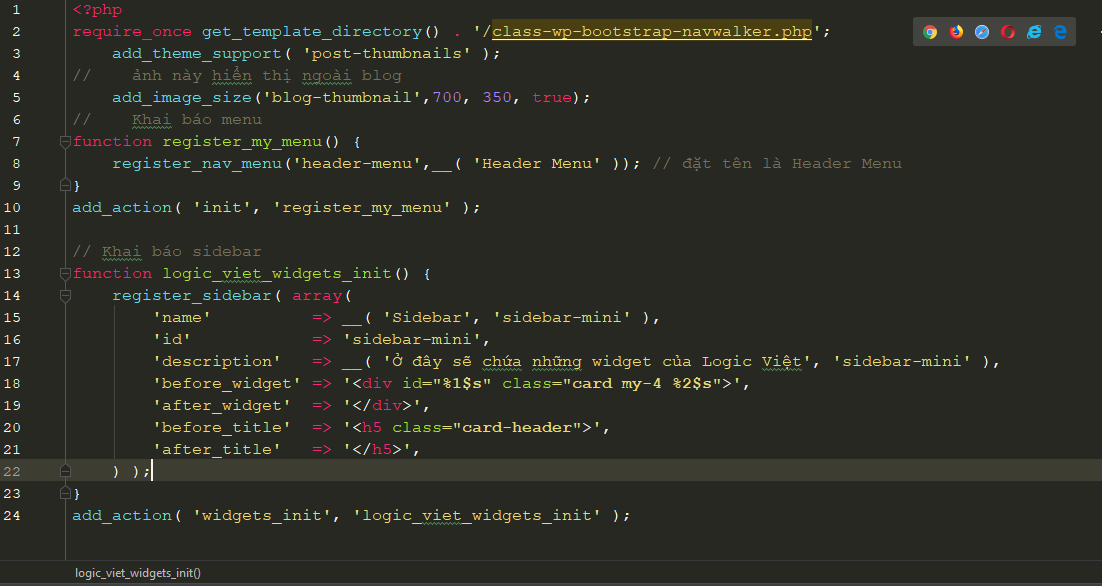Open preview in Opera browser
Image resolution: width=1102 pixels, height=586 pixels.
tap(1008, 32)
